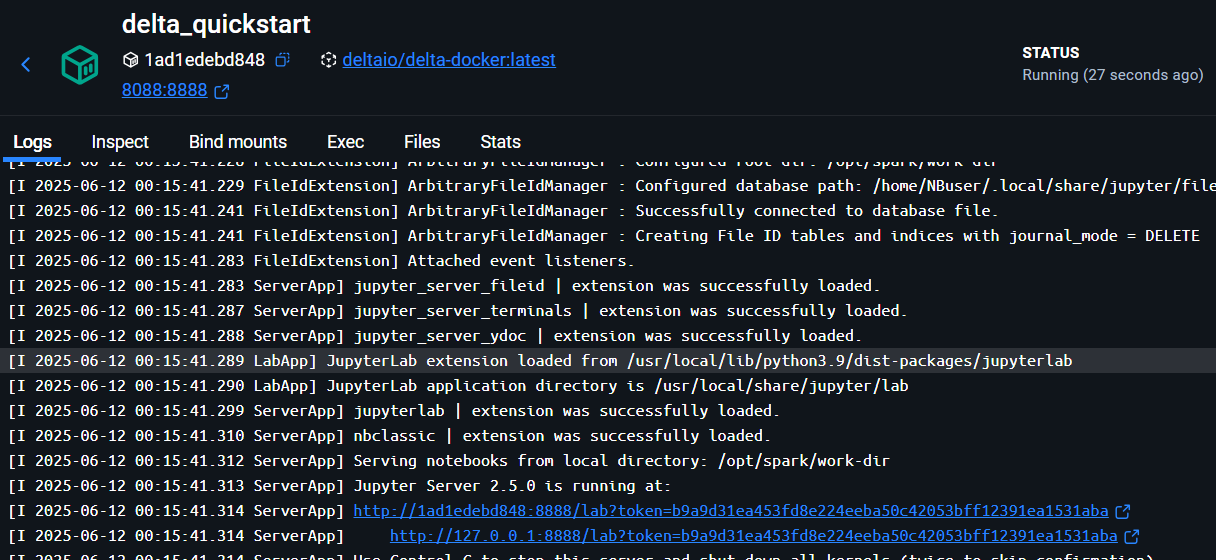Click container ID text 1ad1edebd848
The height and width of the screenshot is (560, 1216).
[205, 60]
